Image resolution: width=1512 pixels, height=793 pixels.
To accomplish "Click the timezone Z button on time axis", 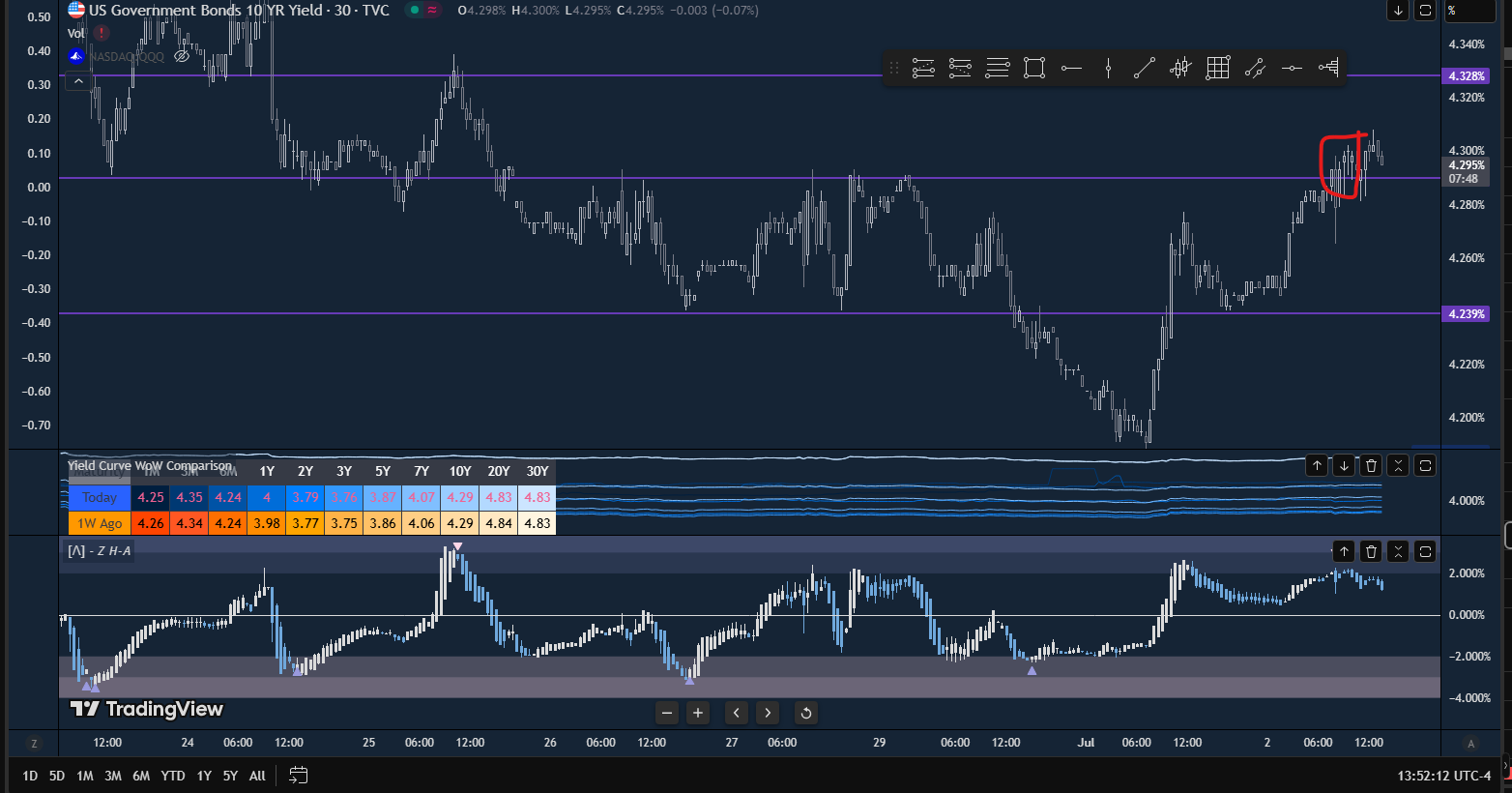I will click(x=34, y=744).
